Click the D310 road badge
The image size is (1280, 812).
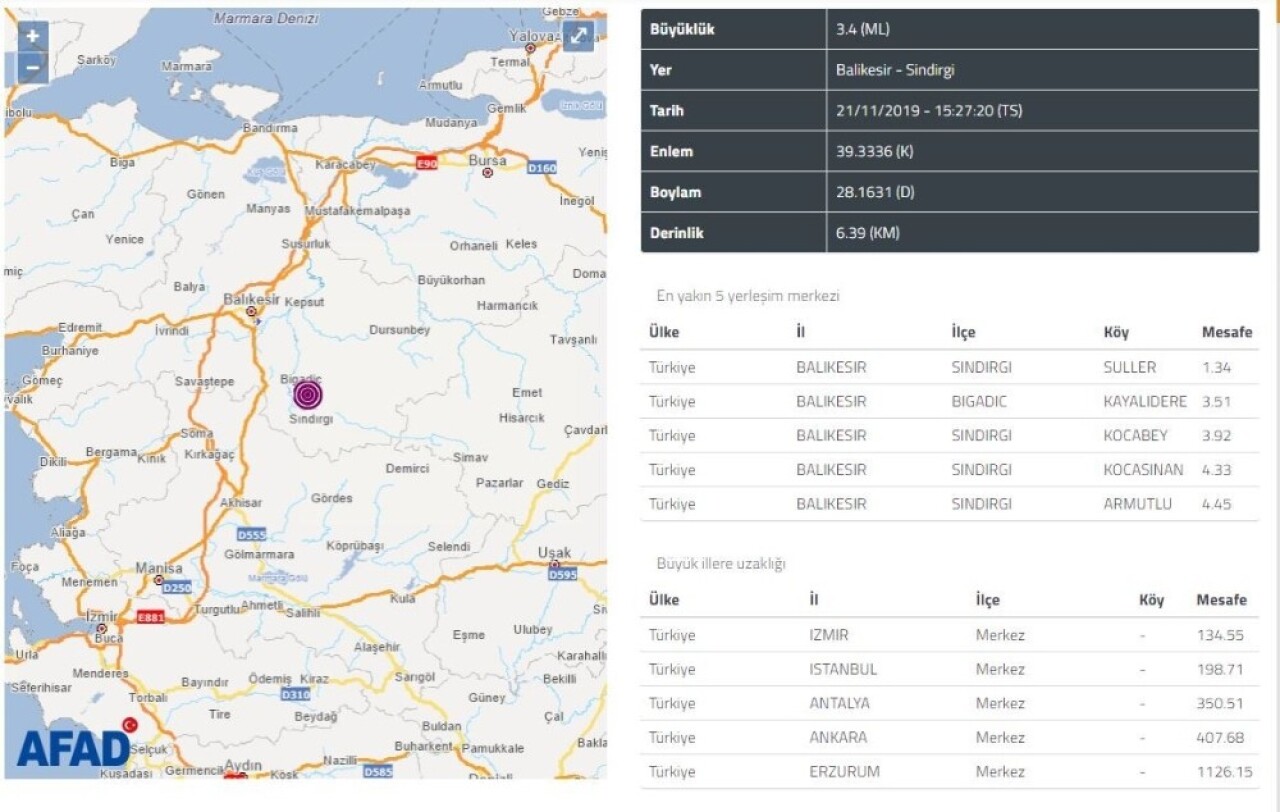pyautogui.click(x=295, y=694)
